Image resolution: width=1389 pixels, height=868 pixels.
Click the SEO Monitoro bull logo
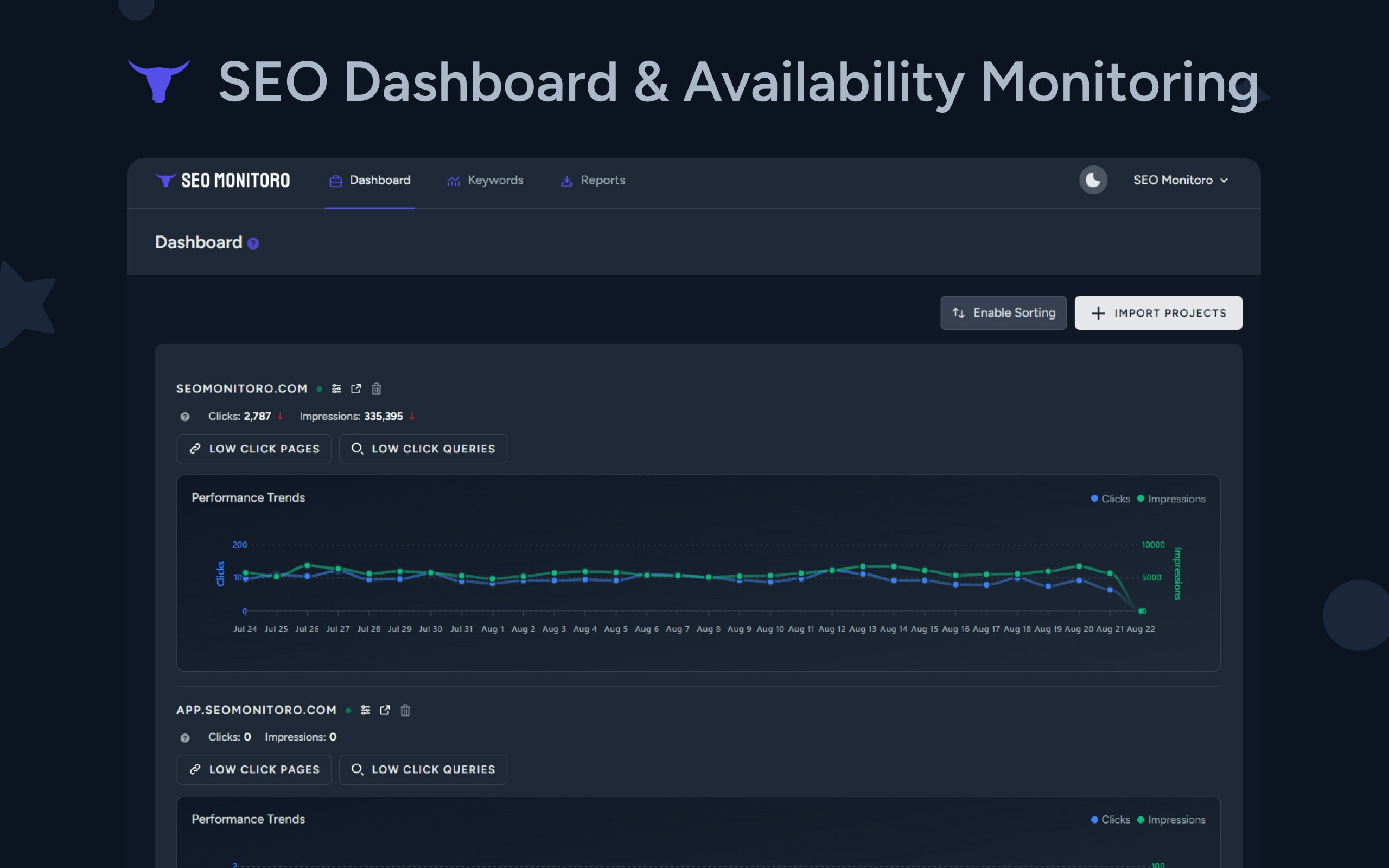coord(165,180)
